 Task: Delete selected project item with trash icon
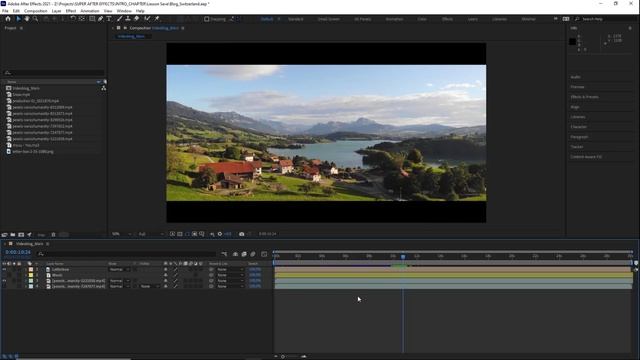click(53, 235)
